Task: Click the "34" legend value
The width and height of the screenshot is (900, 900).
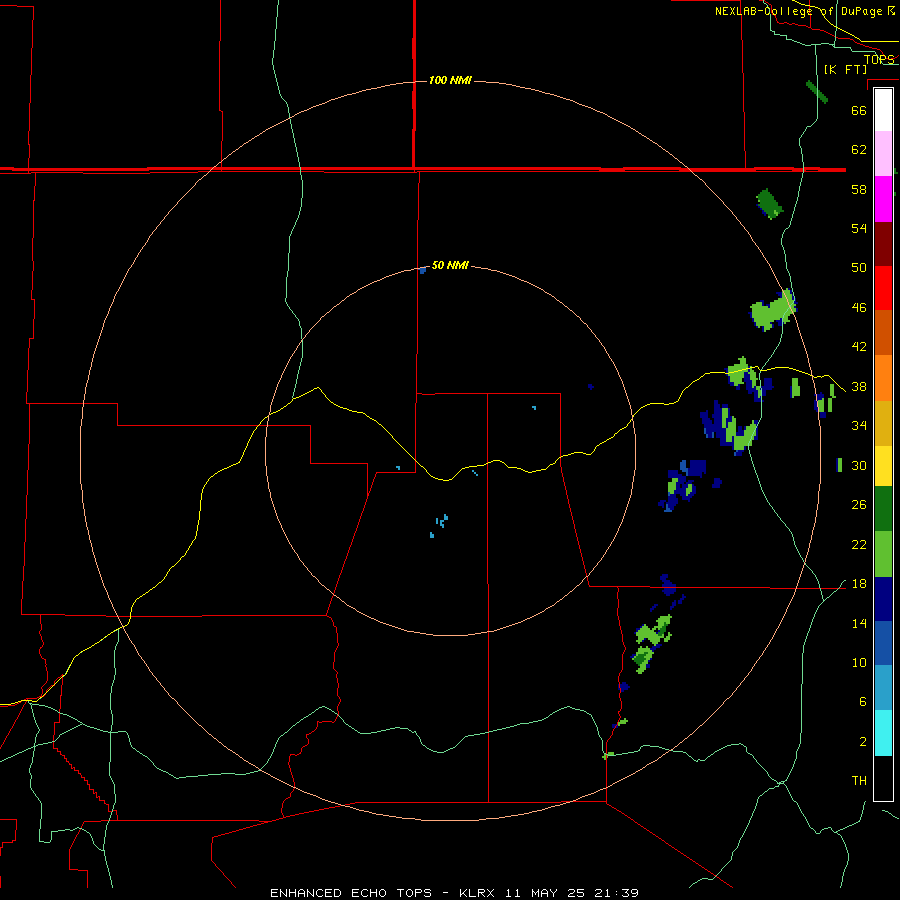Action: click(859, 426)
